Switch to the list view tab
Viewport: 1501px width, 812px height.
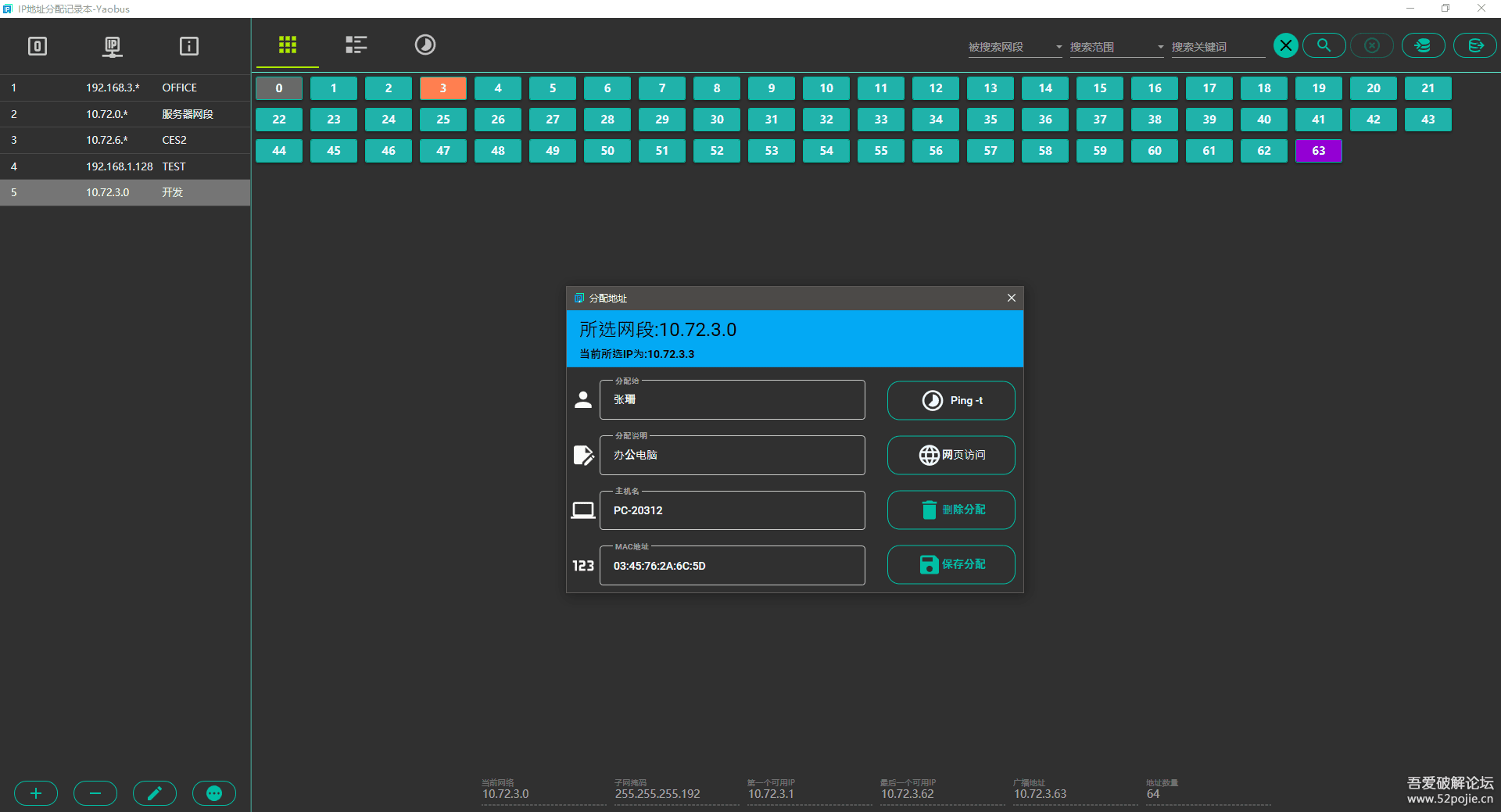click(x=356, y=45)
